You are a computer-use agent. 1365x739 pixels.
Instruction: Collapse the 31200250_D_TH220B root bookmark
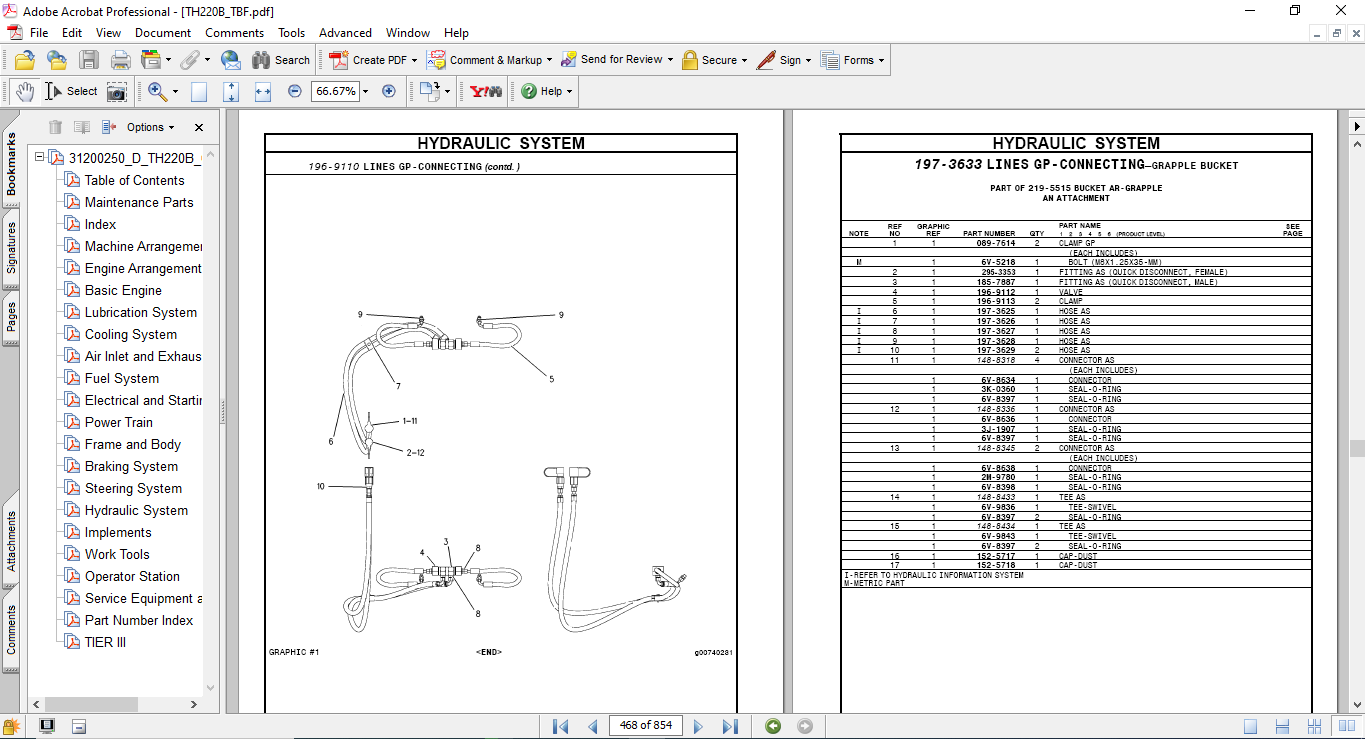pyautogui.click(x=40, y=158)
